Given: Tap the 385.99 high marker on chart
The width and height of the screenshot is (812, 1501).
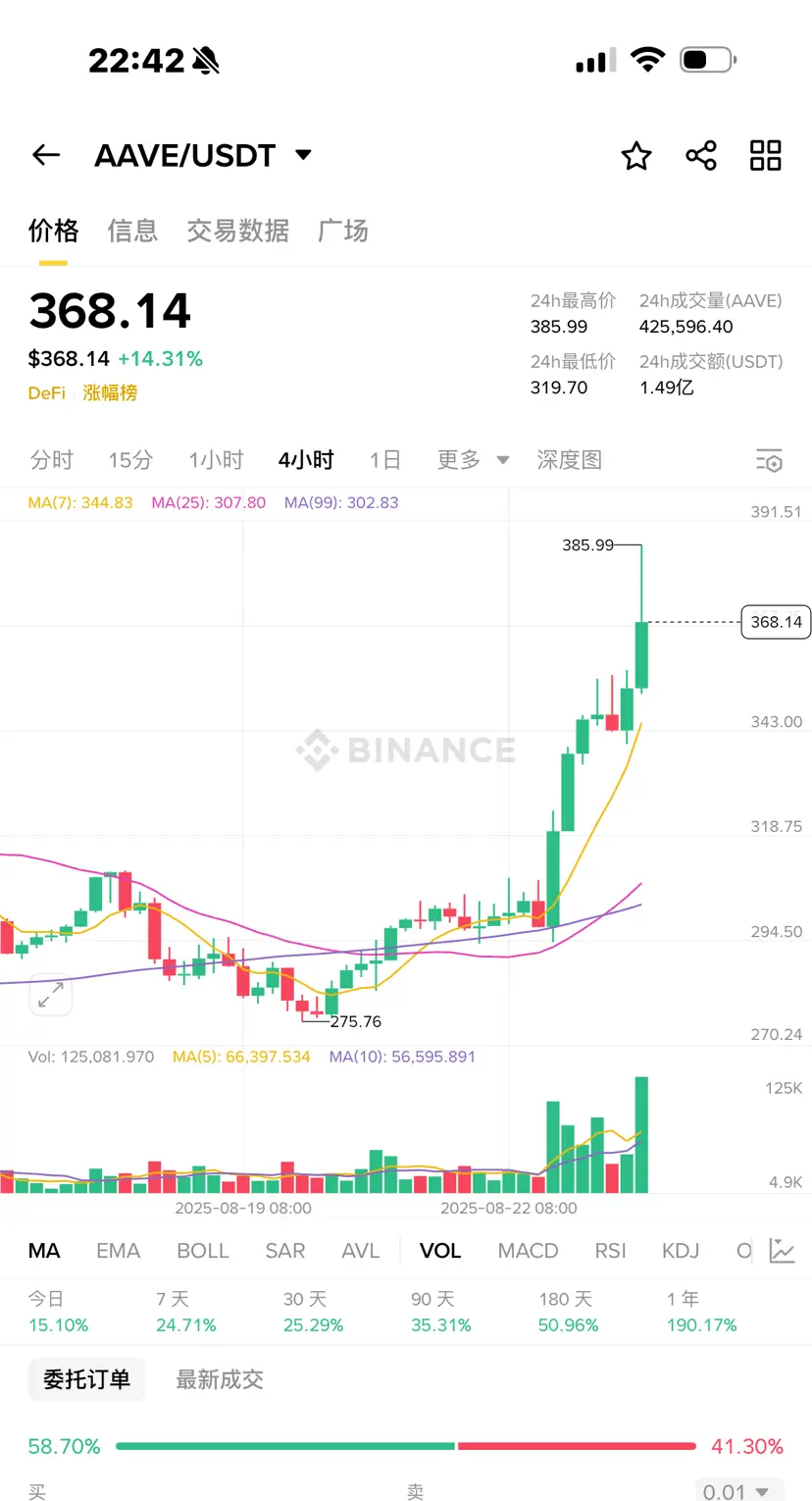Looking at the screenshot, I should (587, 545).
